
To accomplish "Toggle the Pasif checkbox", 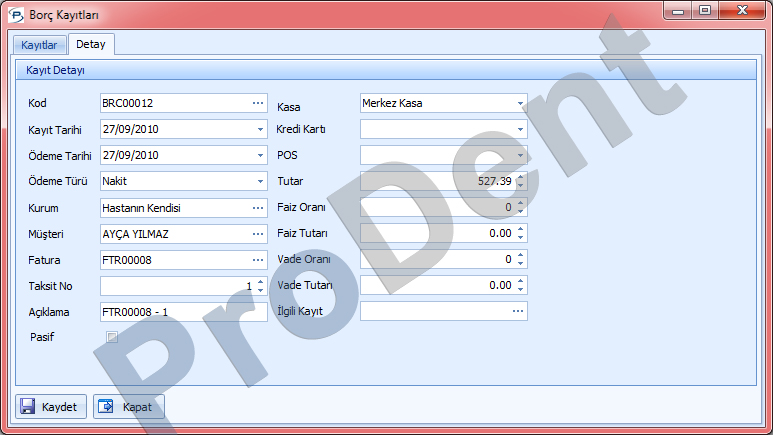I will 112,337.
